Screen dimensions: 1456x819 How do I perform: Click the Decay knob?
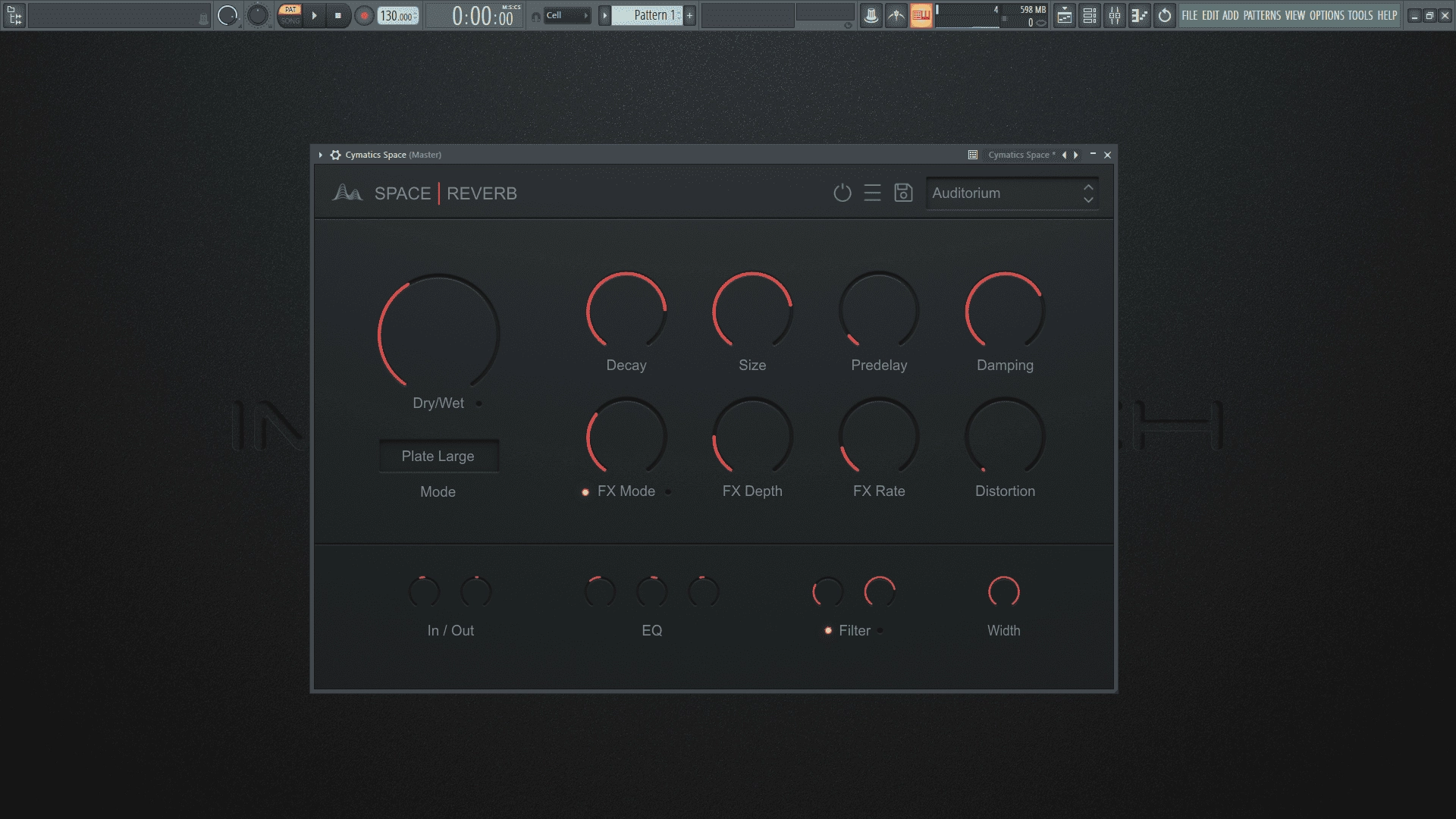coord(626,311)
